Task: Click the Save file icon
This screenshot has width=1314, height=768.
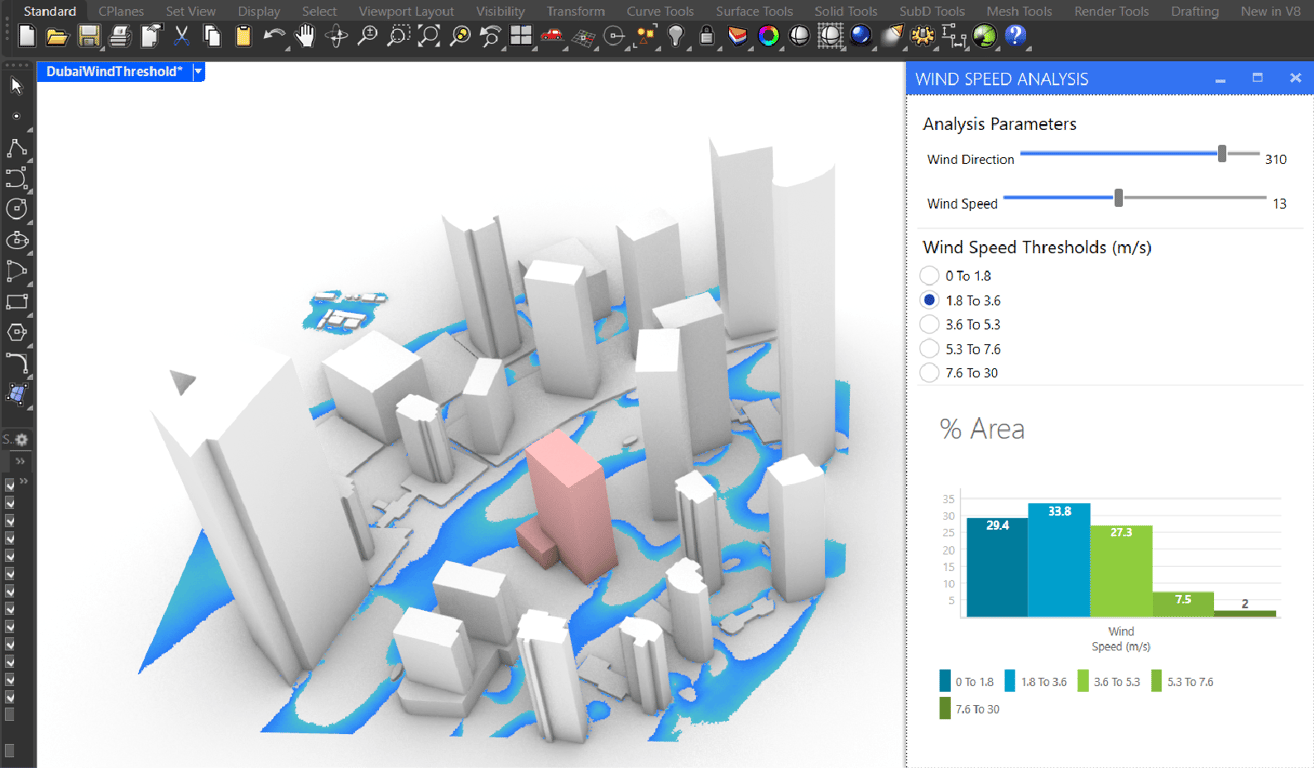Action: coord(88,37)
